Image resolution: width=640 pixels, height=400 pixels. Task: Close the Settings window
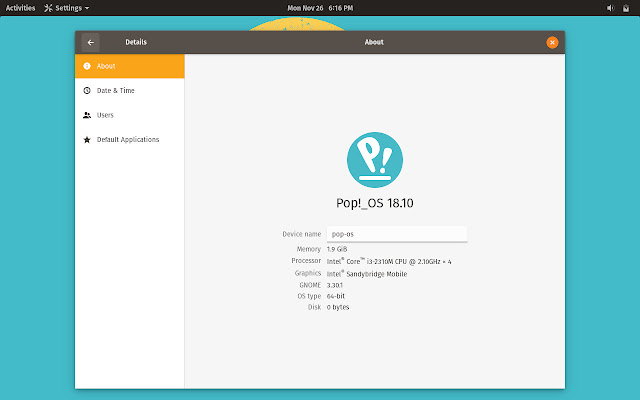(x=552, y=42)
